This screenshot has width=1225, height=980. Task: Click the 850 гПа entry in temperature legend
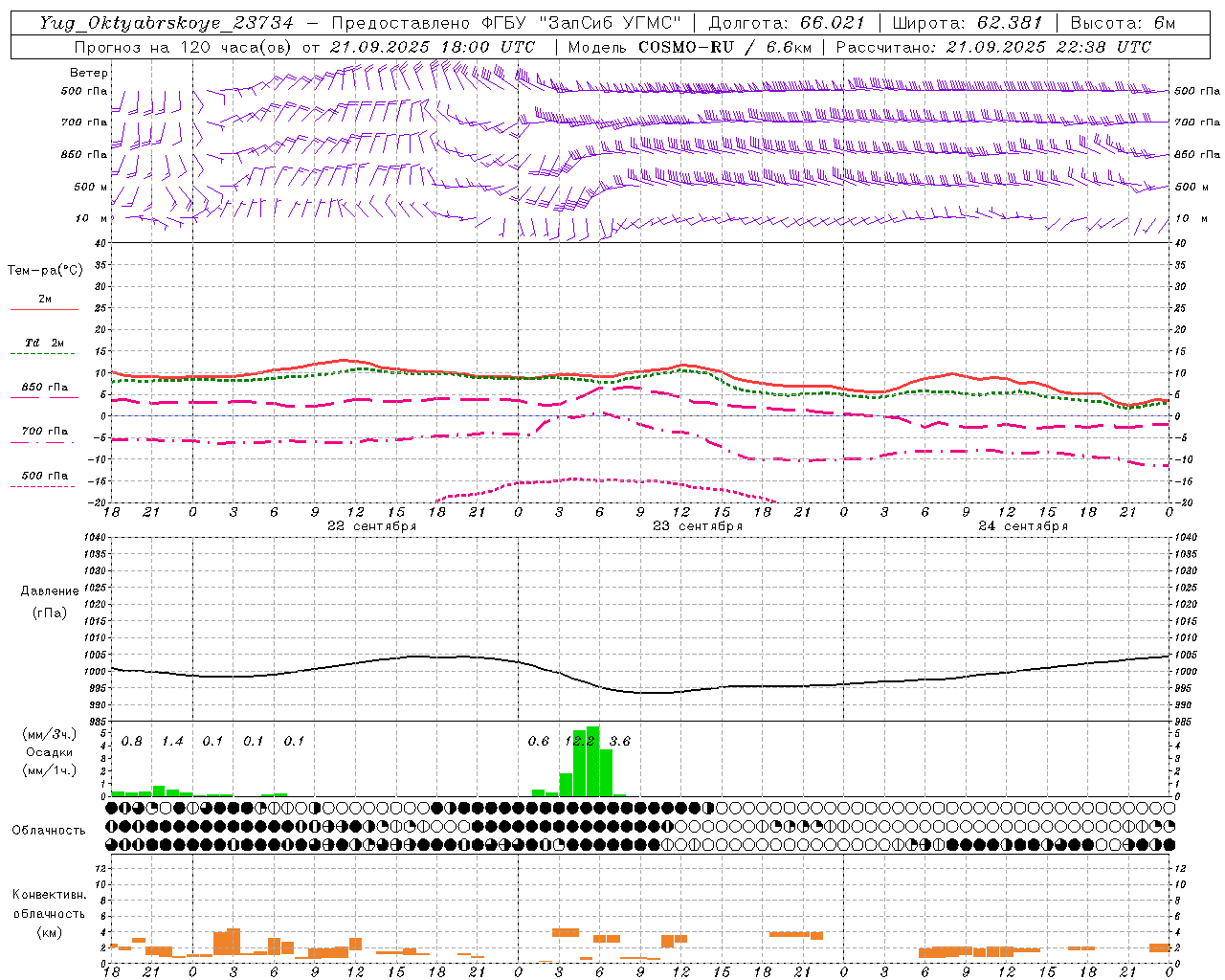click(x=45, y=388)
